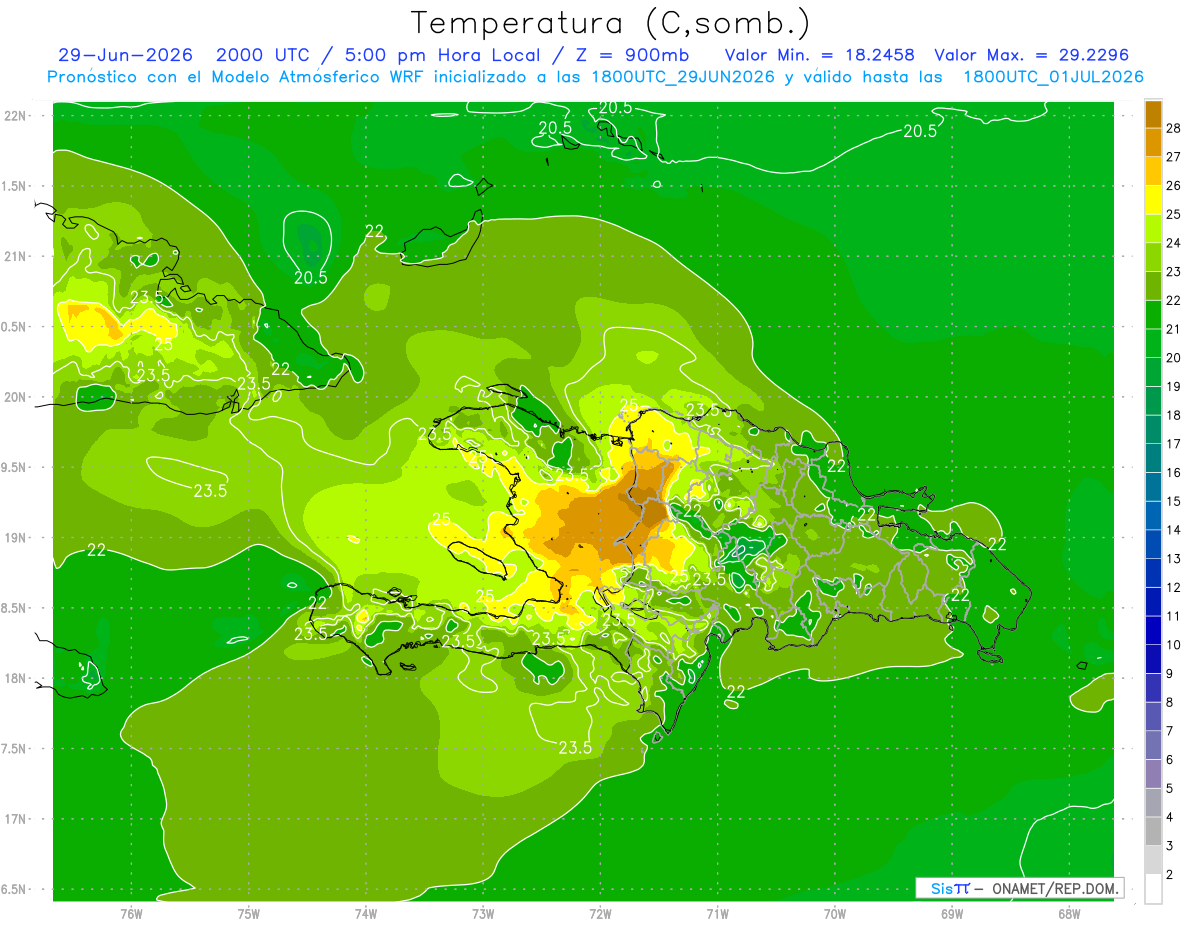Screen dimensions: 1200x927
Task: Click the "22N" latitude axis label
Action: pos(15,116)
